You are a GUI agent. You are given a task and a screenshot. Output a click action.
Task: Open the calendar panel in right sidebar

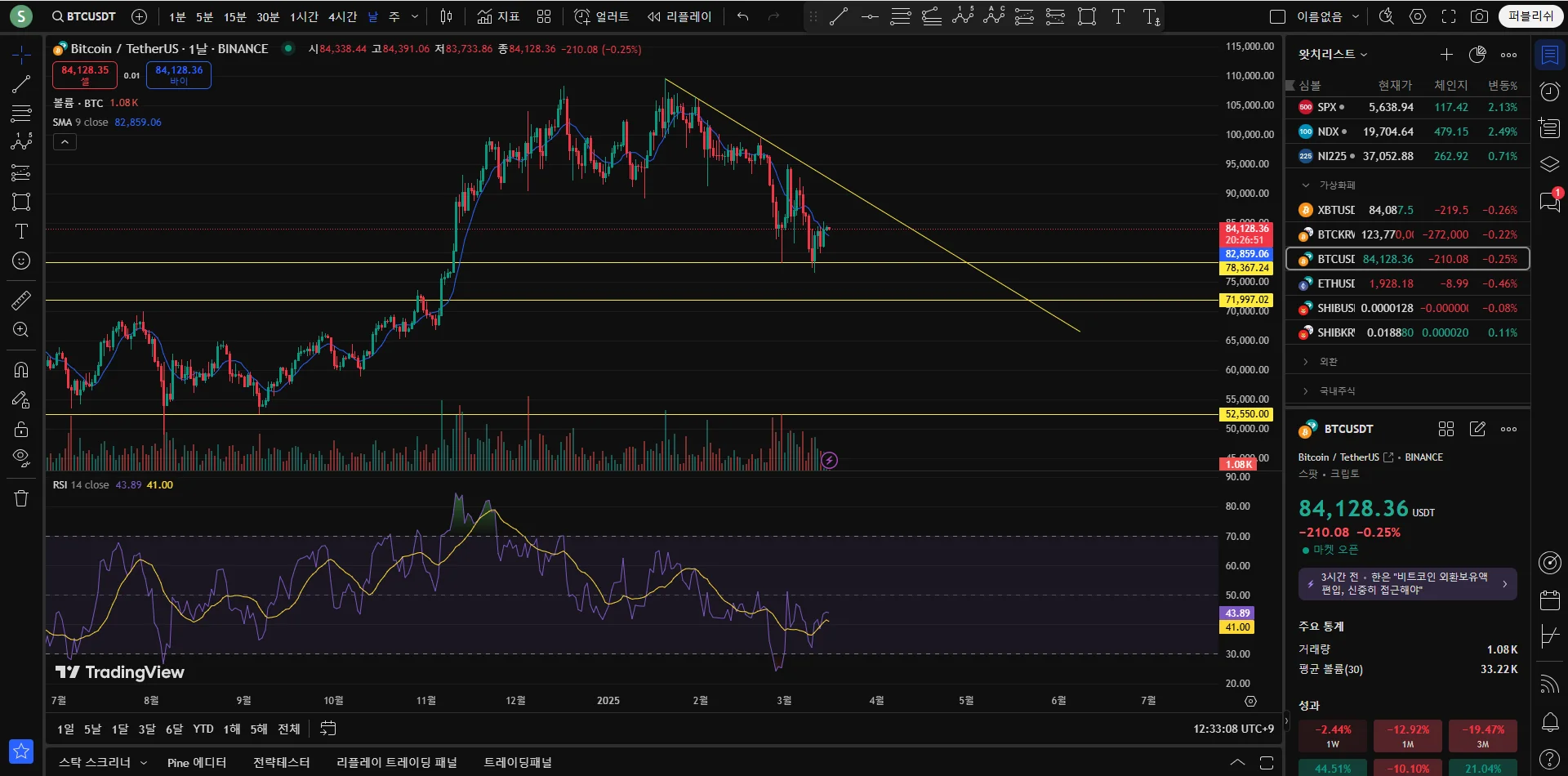click(x=1549, y=600)
